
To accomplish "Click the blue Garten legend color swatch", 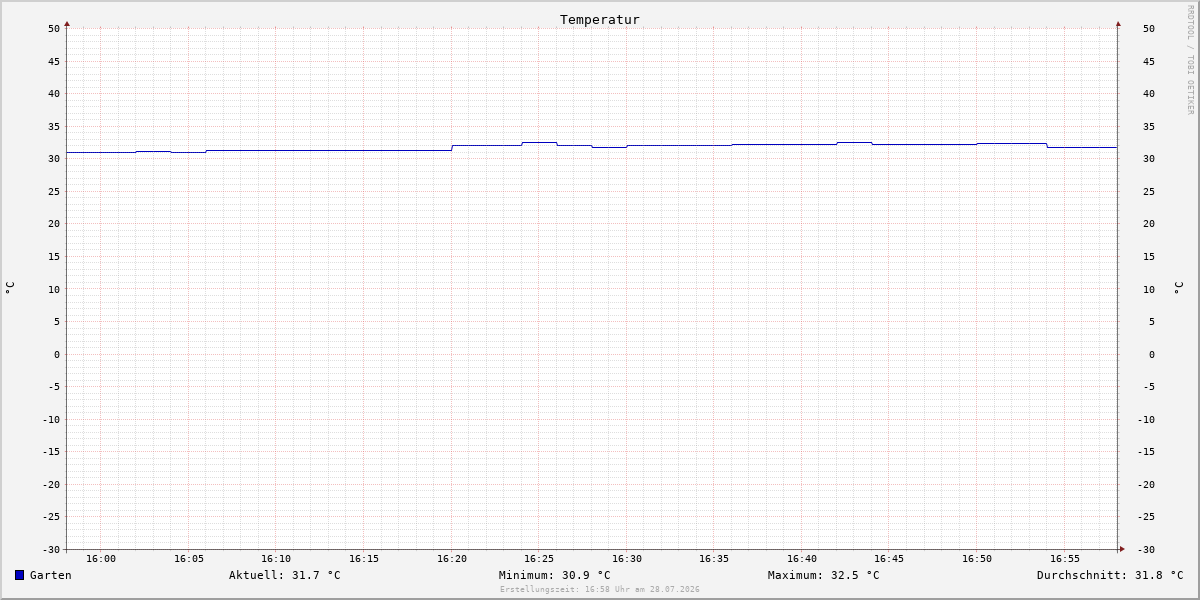I will [19, 575].
